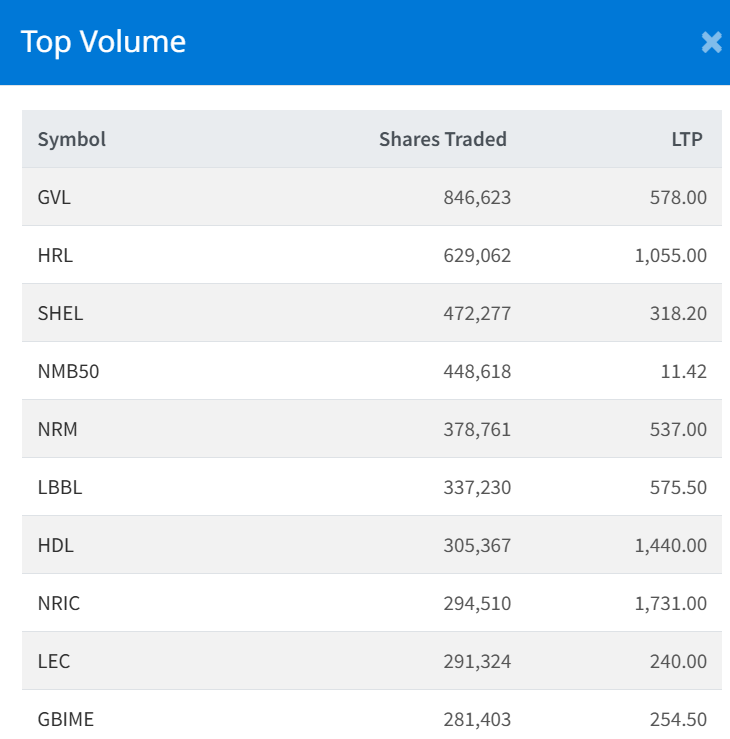Click shares traded value 472,277

coord(477,313)
